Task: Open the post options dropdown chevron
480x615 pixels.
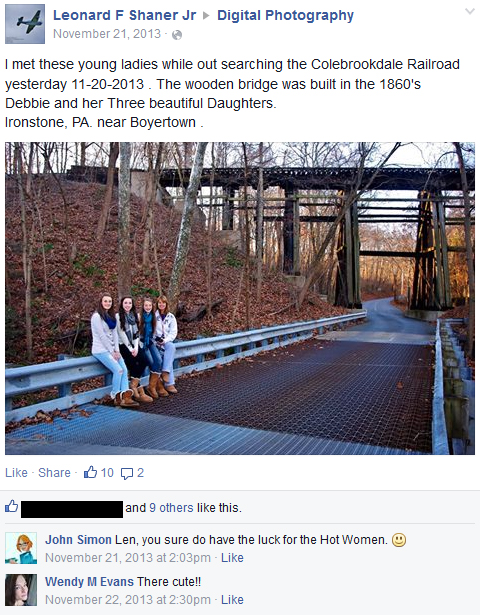Action: point(470,12)
